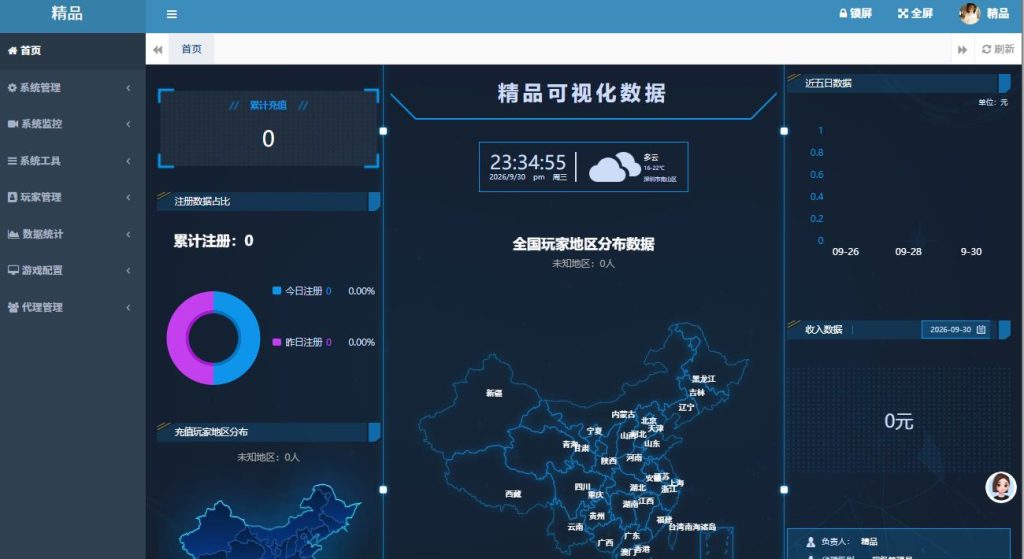This screenshot has width=1024, height=559.
Task: Click the 0元 income value
Action: [x=899, y=421]
